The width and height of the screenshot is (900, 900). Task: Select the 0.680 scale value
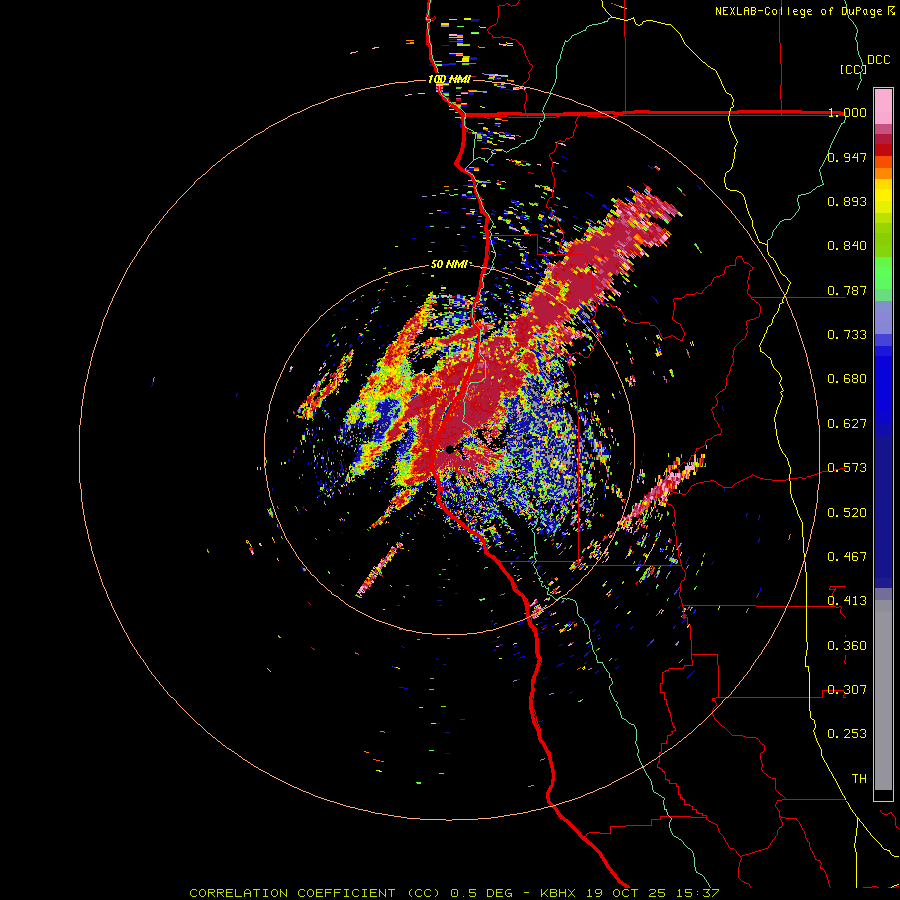coord(847,379)
